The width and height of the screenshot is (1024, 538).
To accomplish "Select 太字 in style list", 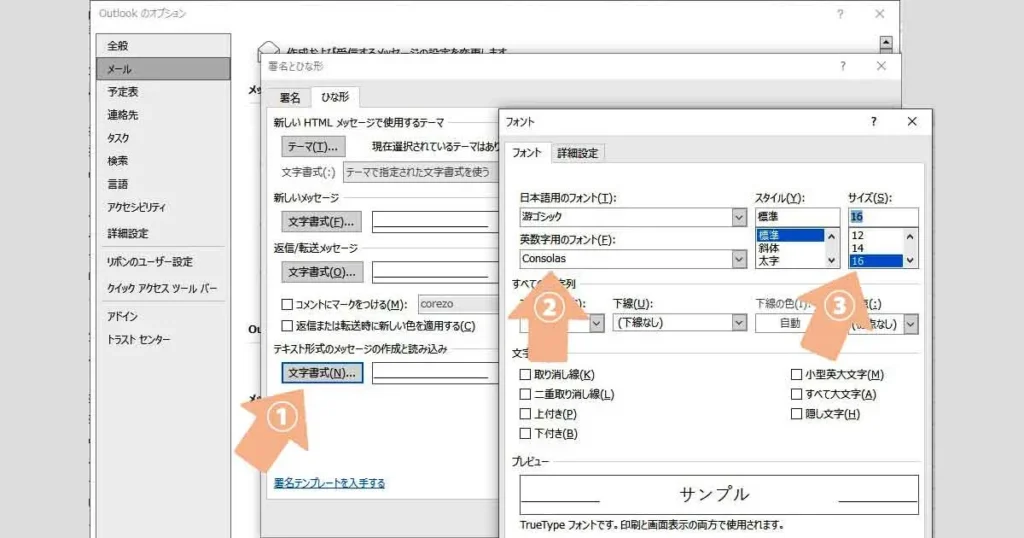I will (x=790, y=261).
